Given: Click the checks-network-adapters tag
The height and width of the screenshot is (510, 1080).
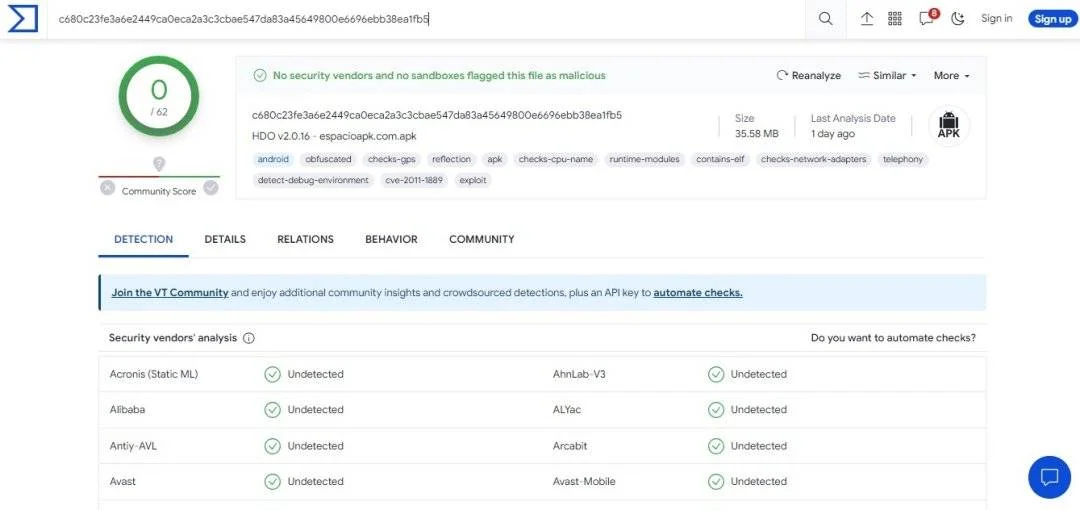Looking at the screenshot, I should (813, 159).
